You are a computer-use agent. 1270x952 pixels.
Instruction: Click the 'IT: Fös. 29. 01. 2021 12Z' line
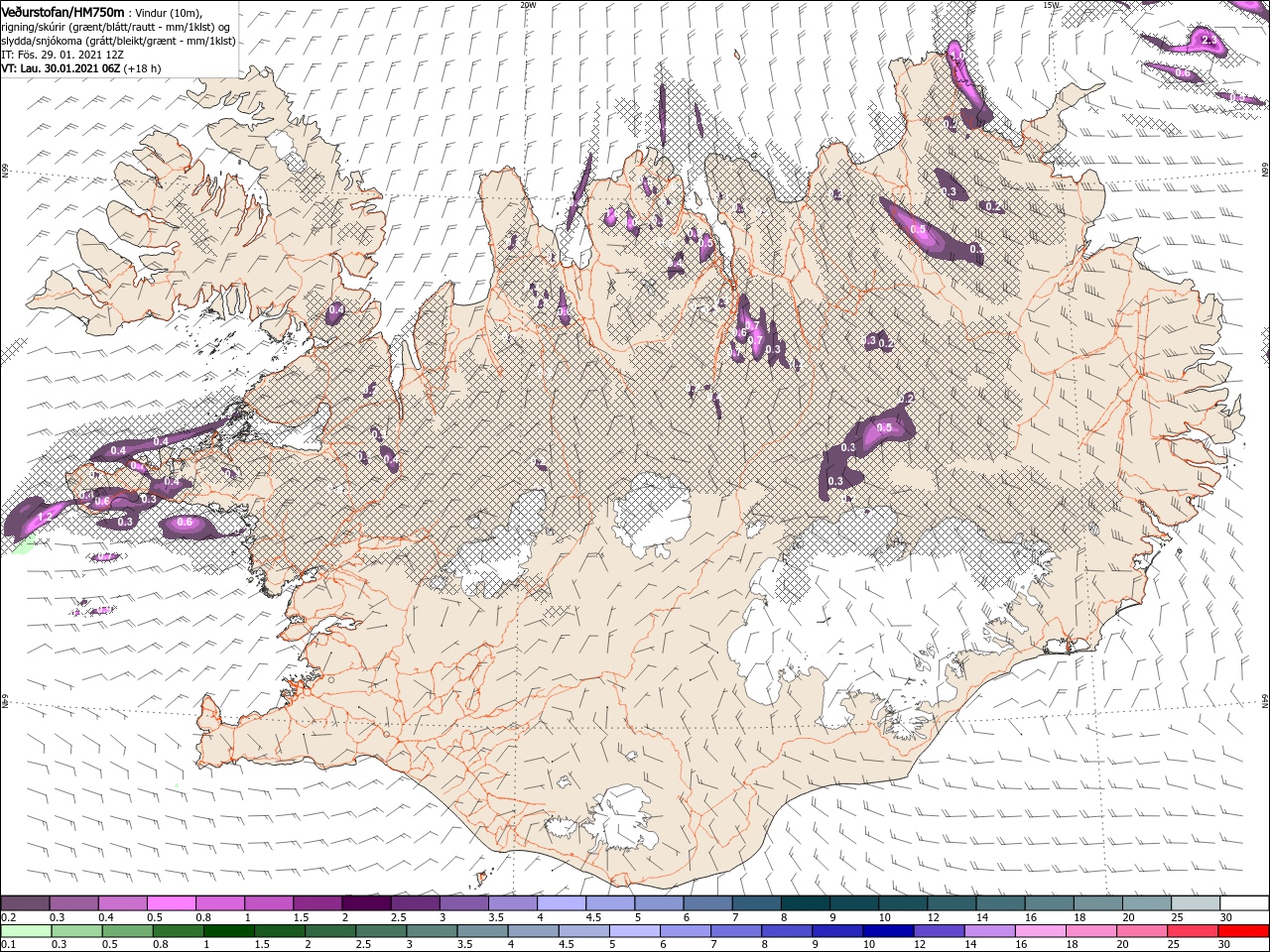tap(63, 54)
